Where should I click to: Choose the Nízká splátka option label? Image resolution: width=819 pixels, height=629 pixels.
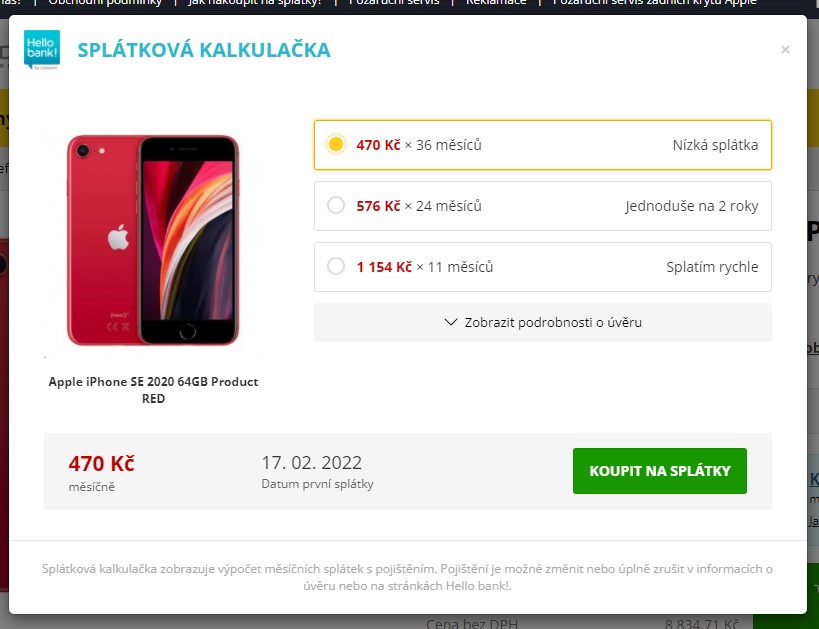click(715, 145)
